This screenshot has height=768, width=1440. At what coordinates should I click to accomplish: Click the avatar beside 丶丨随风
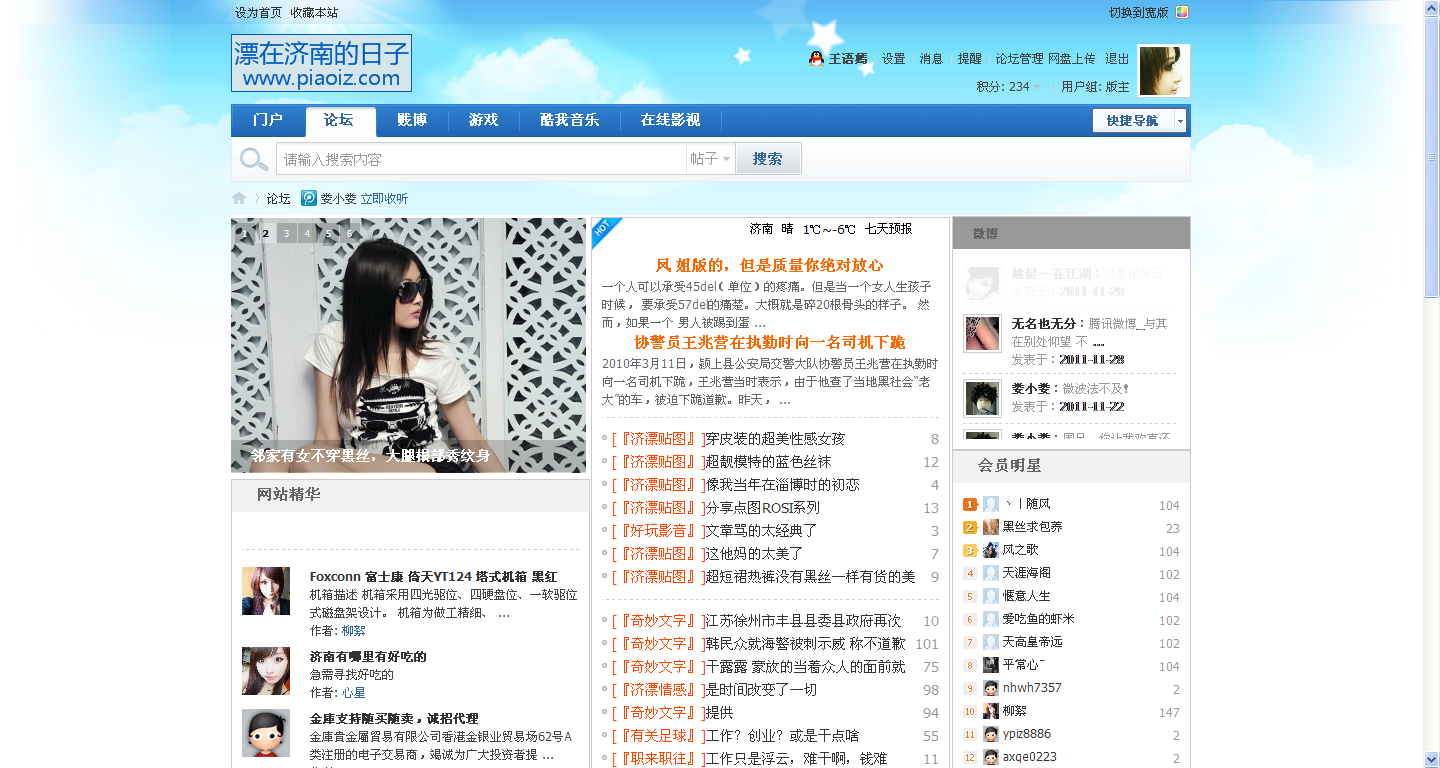(991, 504)
